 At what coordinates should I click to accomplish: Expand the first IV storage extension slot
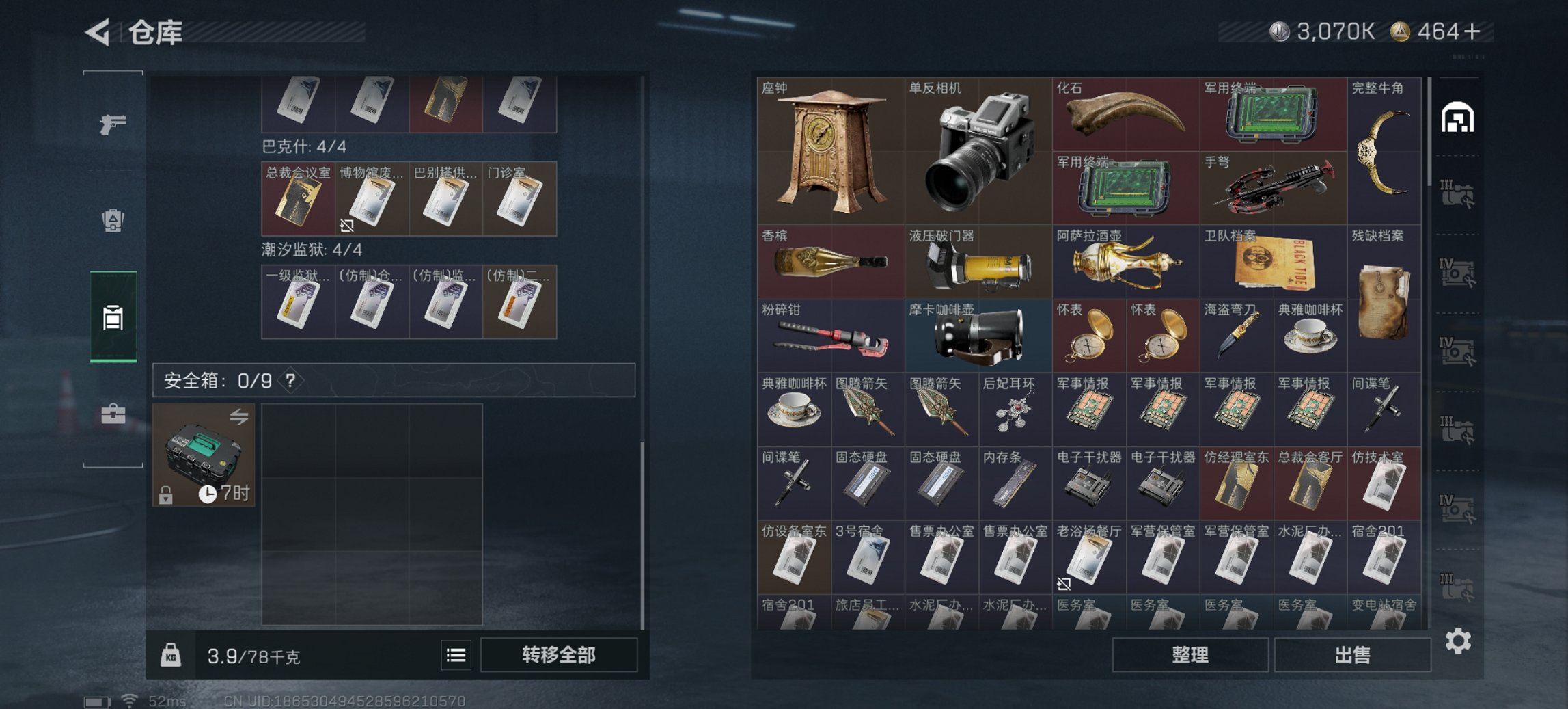[1457, 272]
